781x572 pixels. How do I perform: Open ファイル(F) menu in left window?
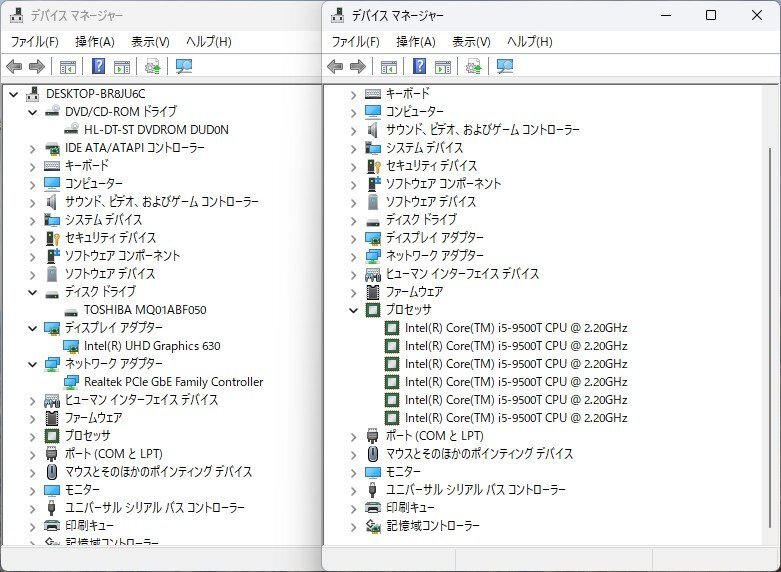click(x=34, y=41)
